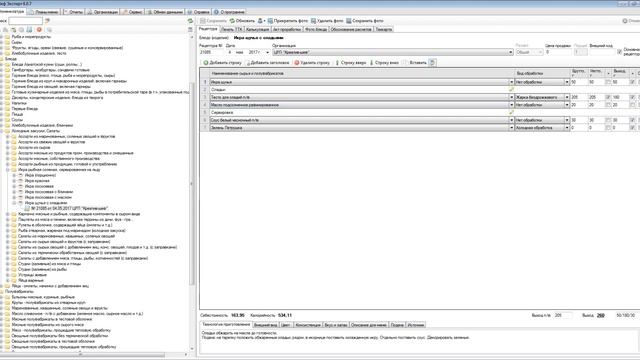Toggle the checkbox after Выход in Тесто для оладий row
Screen dimensions: 640x360
pyautogui.click(x=632, y=97)
